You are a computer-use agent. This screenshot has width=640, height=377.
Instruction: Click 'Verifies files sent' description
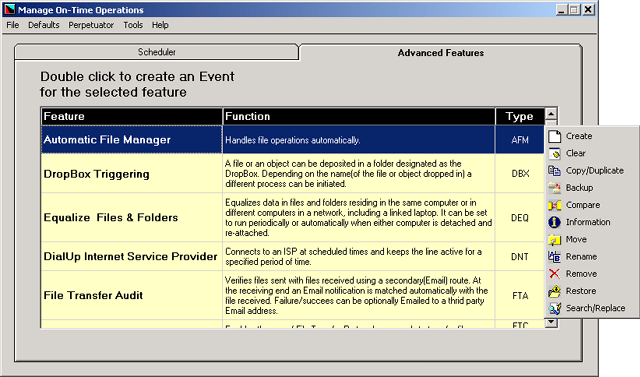pos(356,295)
